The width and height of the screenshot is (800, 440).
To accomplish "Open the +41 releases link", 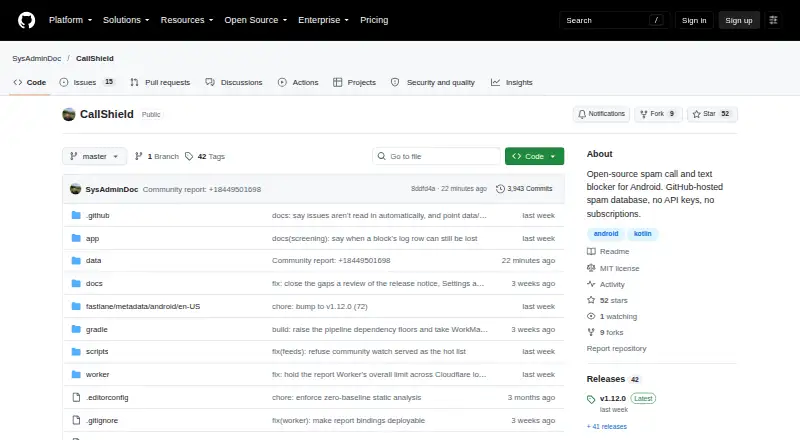I will [607, 426].
